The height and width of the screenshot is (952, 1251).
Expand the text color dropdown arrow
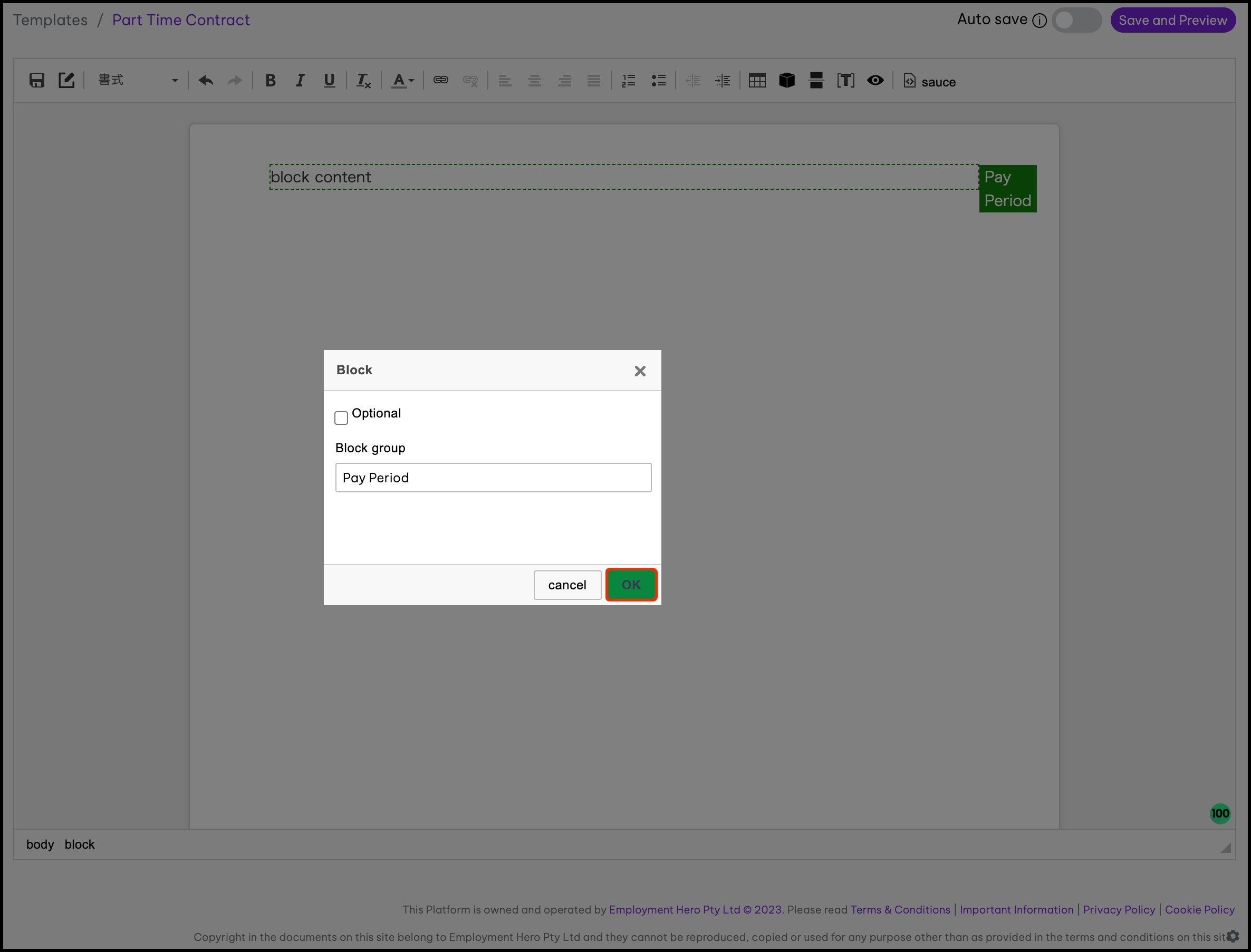pyautogui.click(x=411, y=81)
